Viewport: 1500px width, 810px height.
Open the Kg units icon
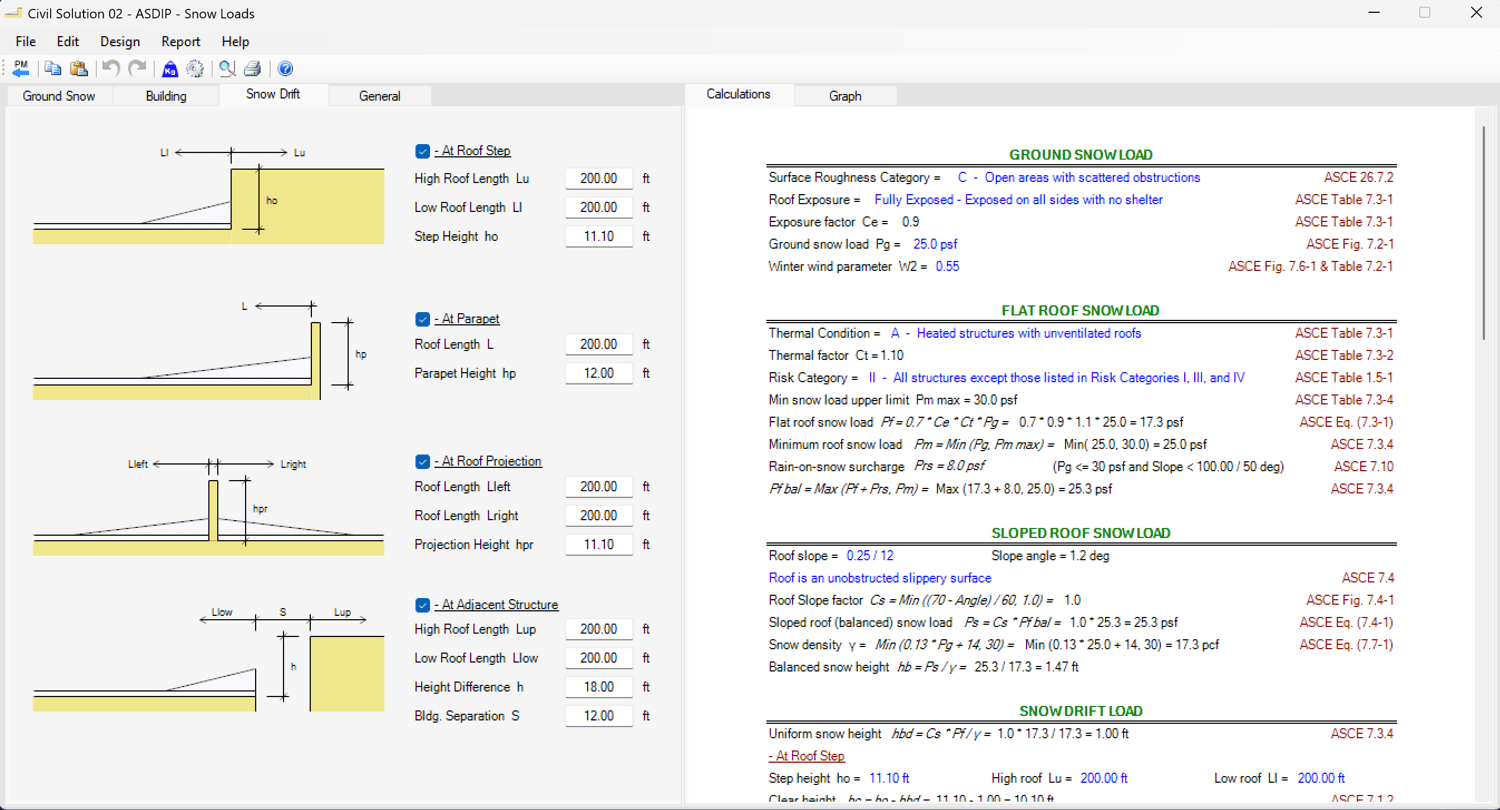point(170,68)
